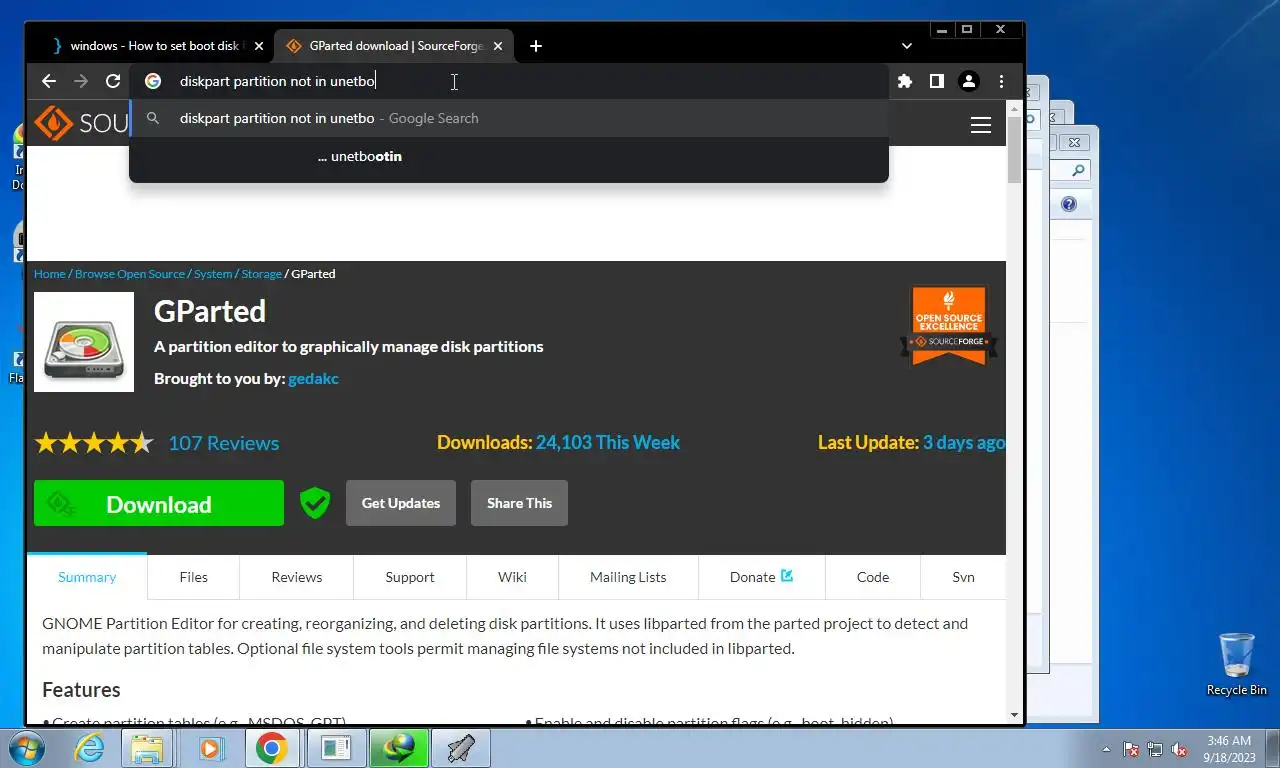This screenshot has width=1280, height=768.
Task: Open the network status tray icon
Action: coord(1155,749)
